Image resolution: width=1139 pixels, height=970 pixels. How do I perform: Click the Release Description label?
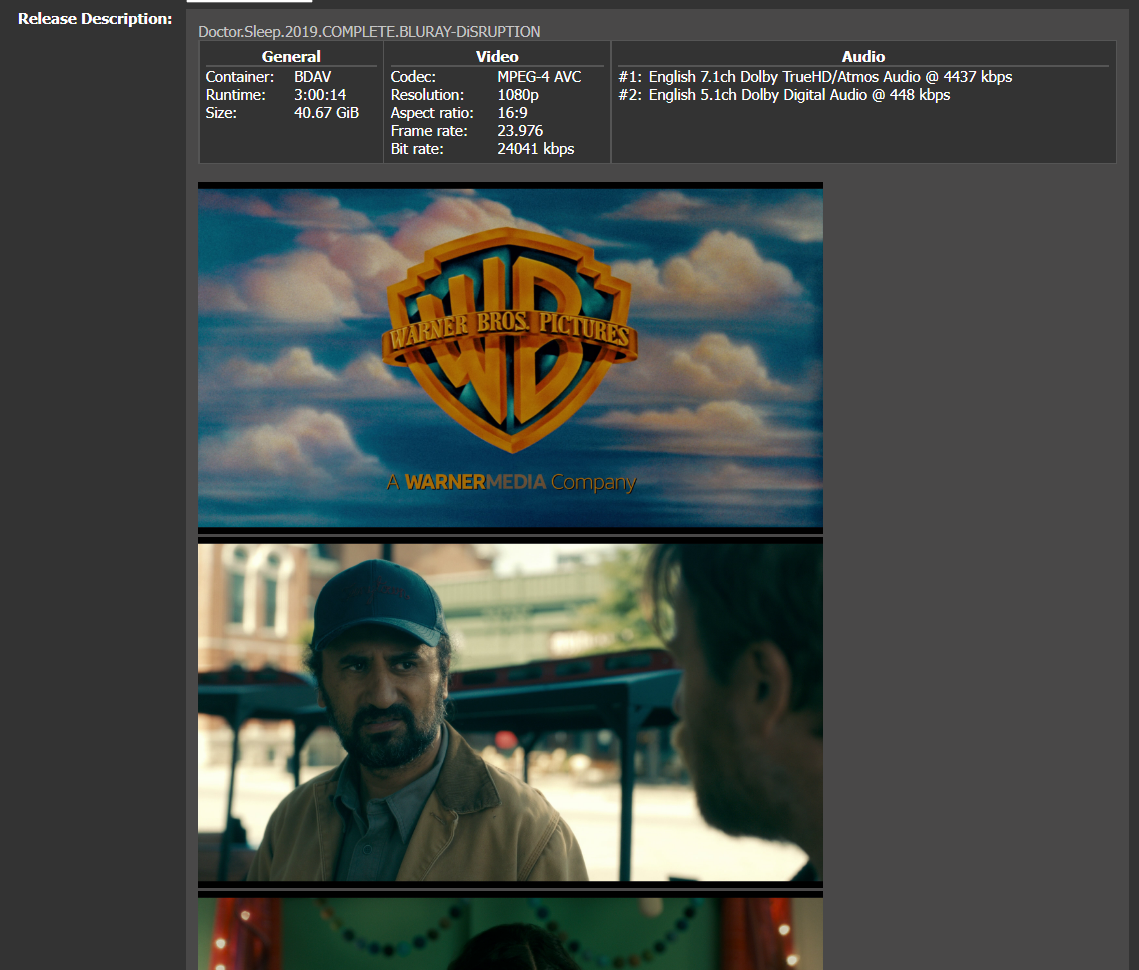(95, 19)
